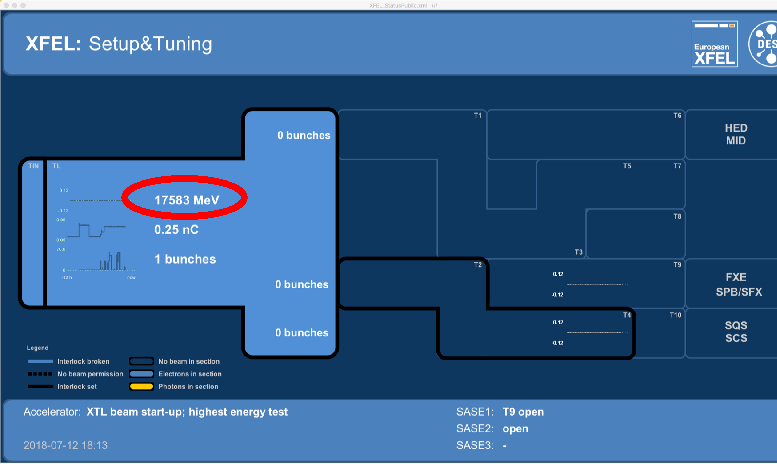Click the 2018-07-12 18:13 timestamp
The height and width of the screenshot is (464, 777).
pyautogui.click(x=65, y=445)
